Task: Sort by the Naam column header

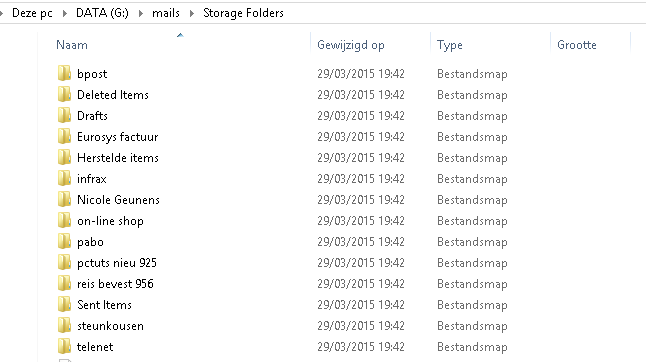Action: tap(72, 44)
